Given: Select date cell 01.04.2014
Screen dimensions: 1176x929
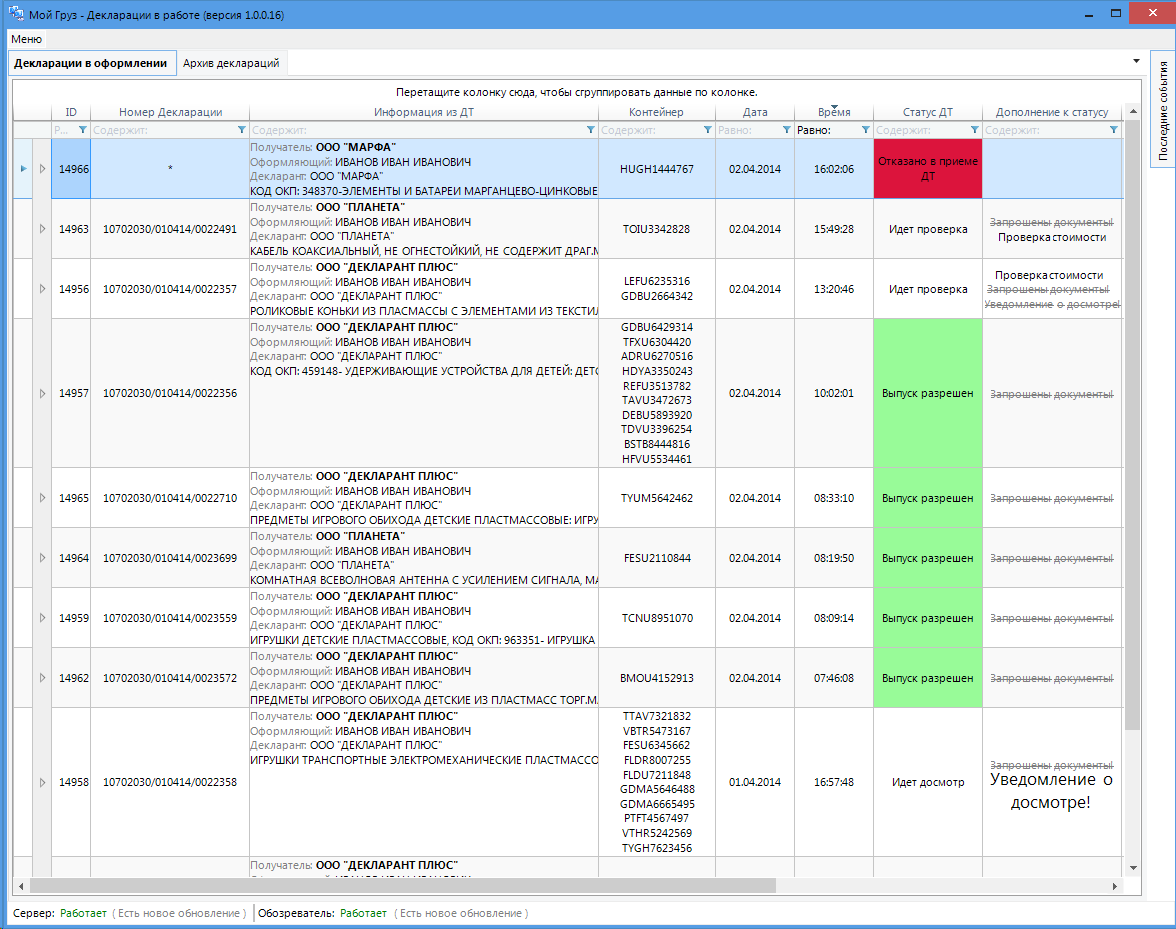Looking at the screenshot, I should pos(755,782).
